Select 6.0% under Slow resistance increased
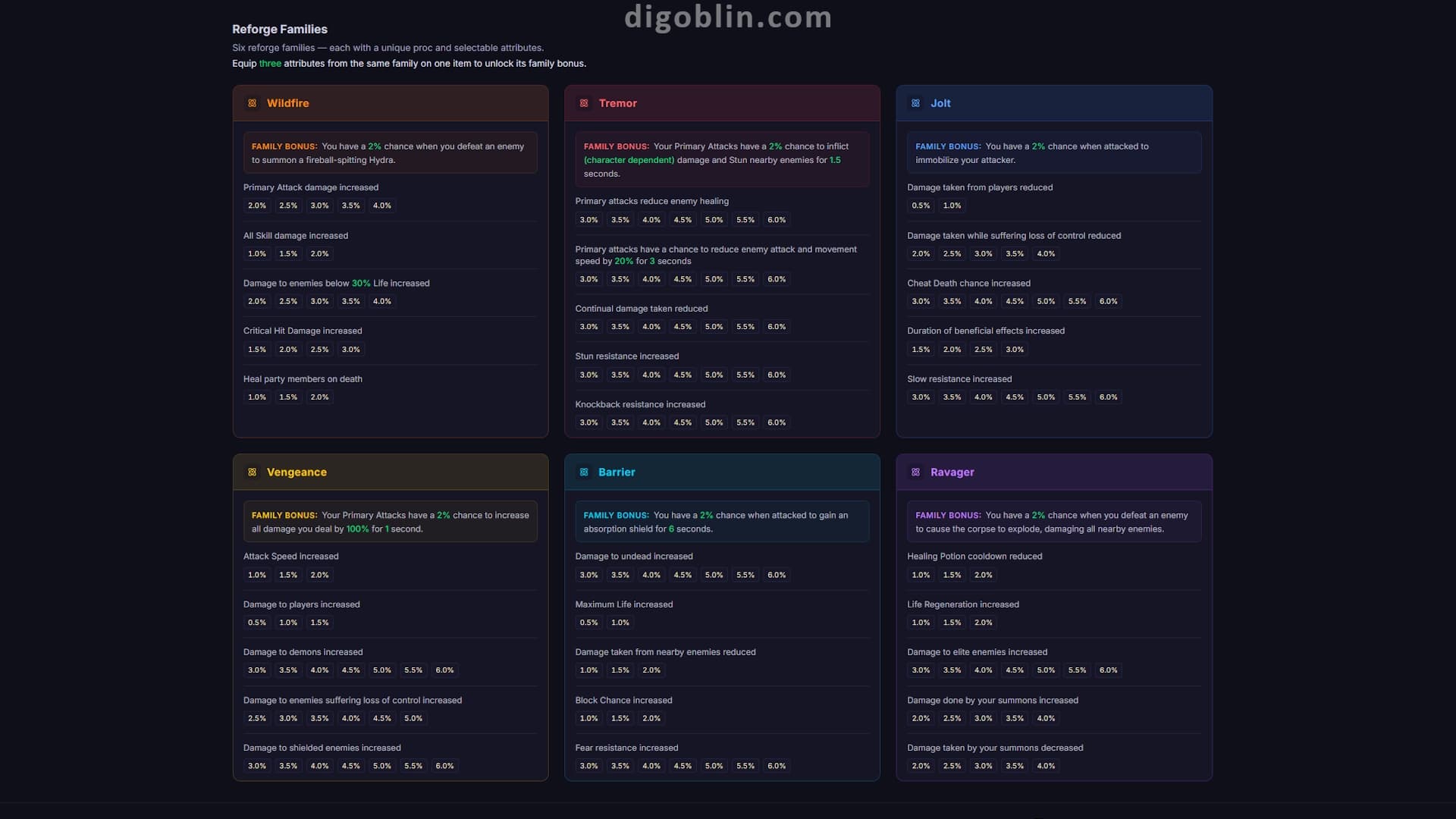This screenshot has width=1456, height=819. 1109,397
